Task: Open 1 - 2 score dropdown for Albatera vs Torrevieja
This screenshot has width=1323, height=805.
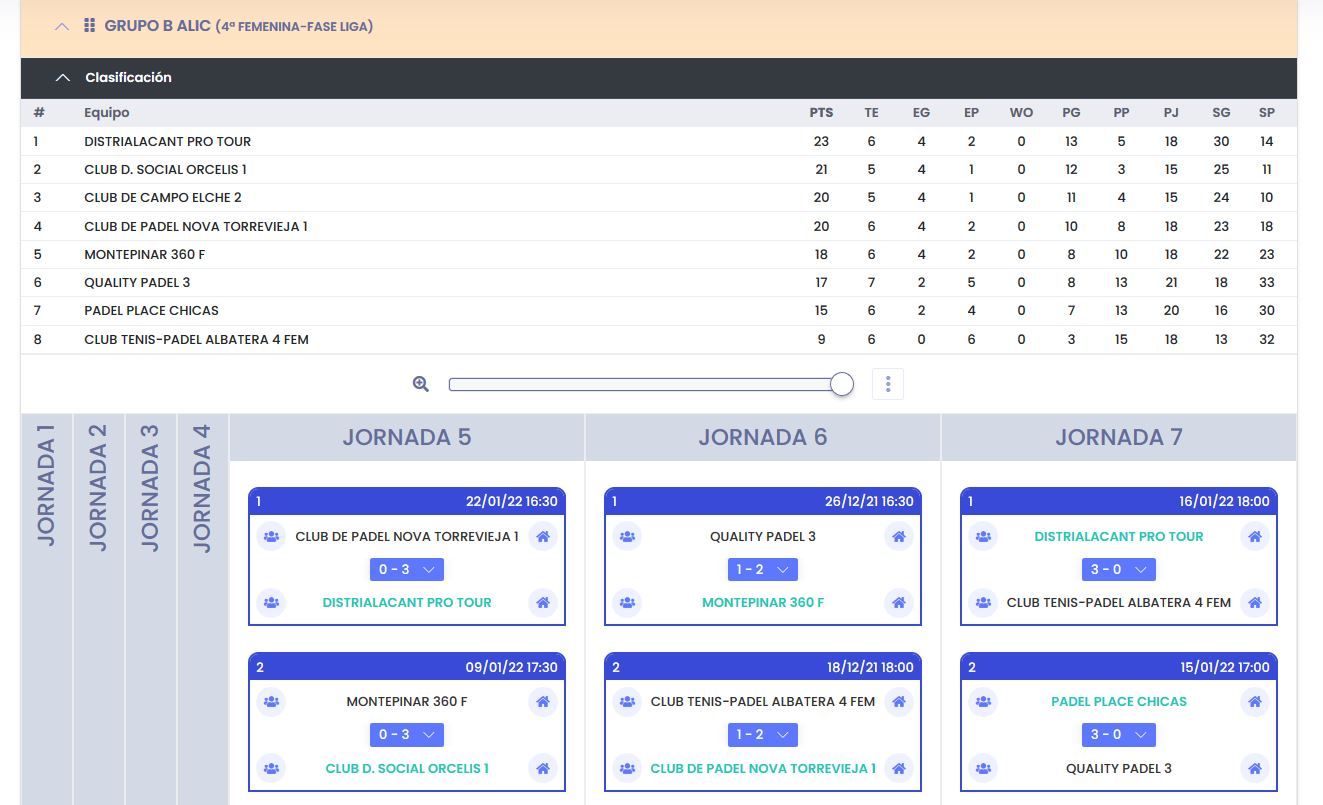Action: [763, 735]
